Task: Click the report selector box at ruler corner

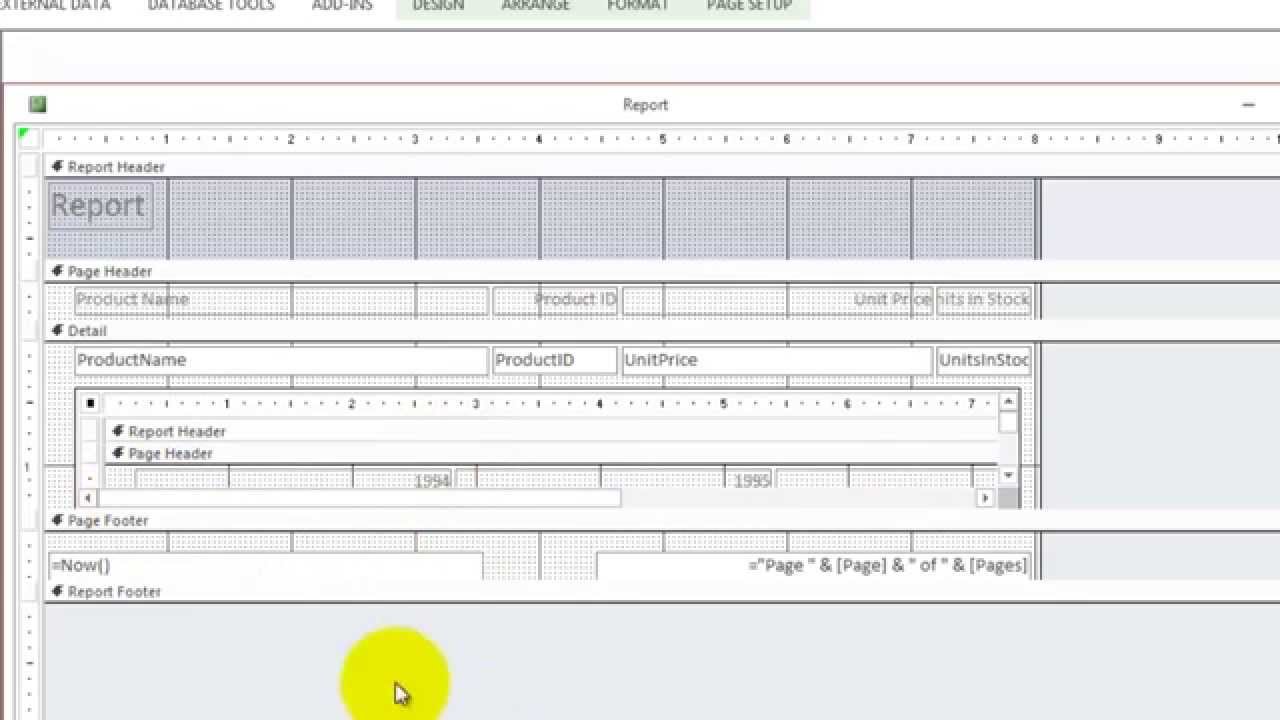Action: (29, 138)
